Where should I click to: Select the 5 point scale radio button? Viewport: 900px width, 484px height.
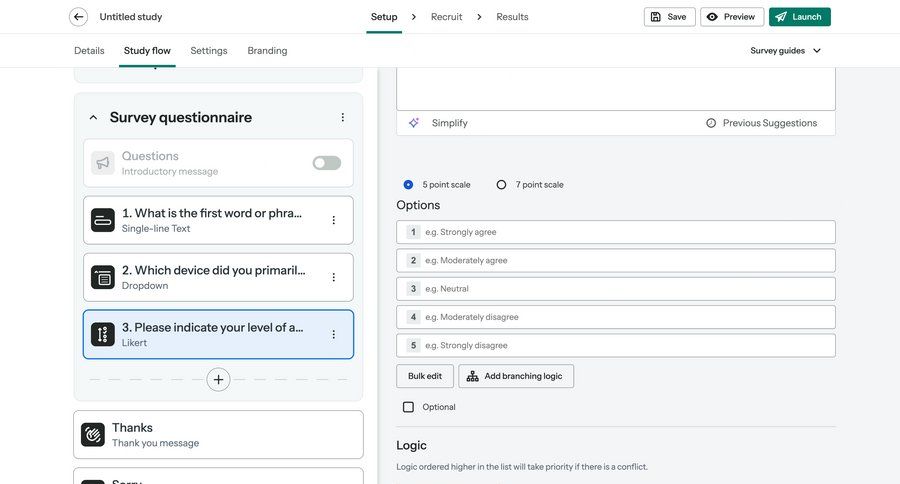click(408, 185)
